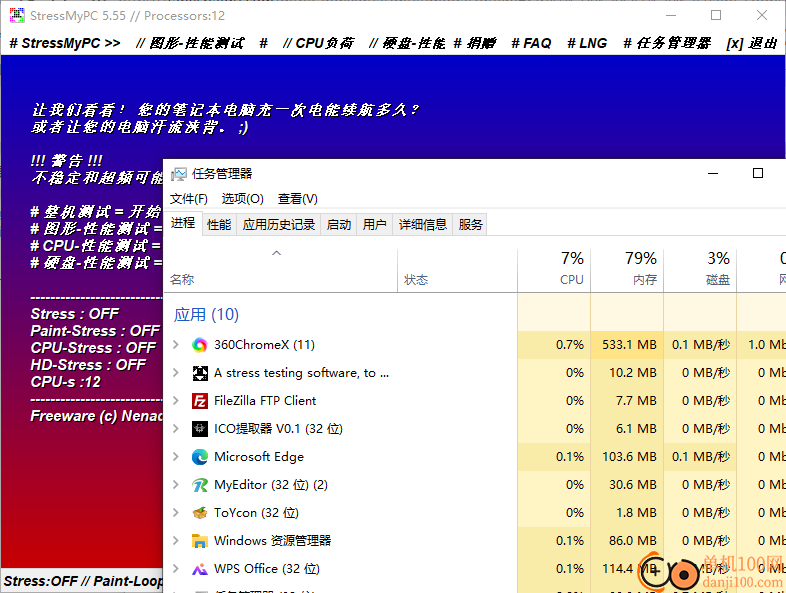Click the Microsoft Edge process icon
The height and width of the screenshot is (593, 786).
[200, 457]
